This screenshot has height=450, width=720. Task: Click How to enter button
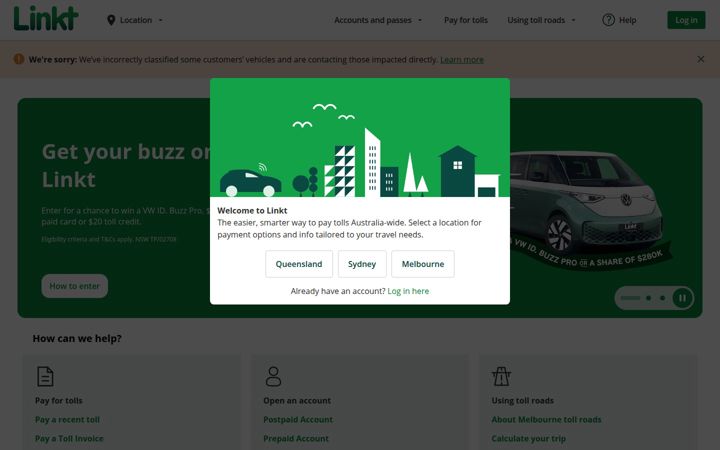tap(74, 286)
